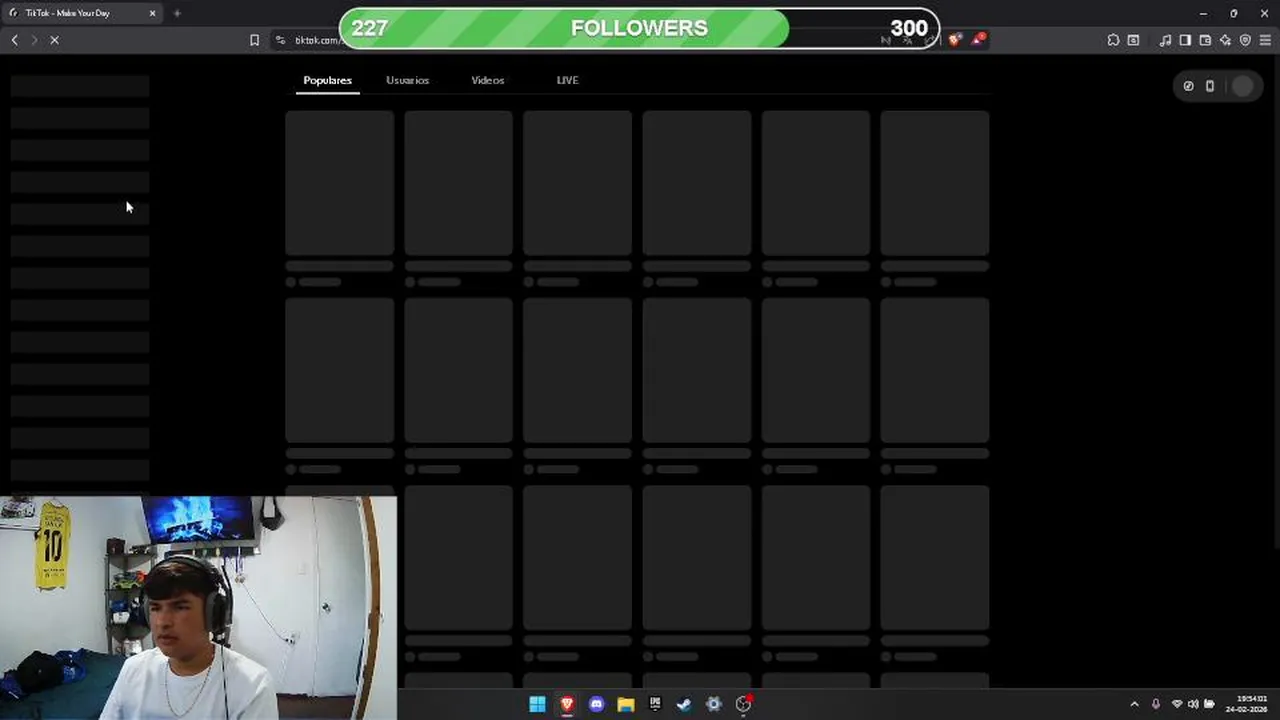Open the media control music-note icon
This screenshot has height=720, width=1280.
[x=1165, y=40]
